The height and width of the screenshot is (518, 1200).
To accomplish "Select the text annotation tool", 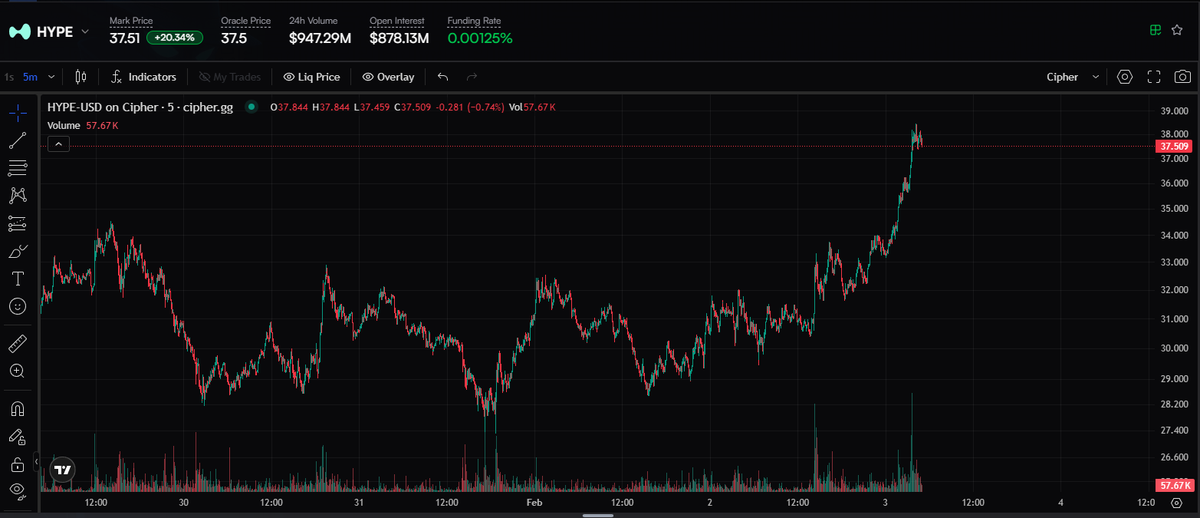I will (x=17, y=278).
